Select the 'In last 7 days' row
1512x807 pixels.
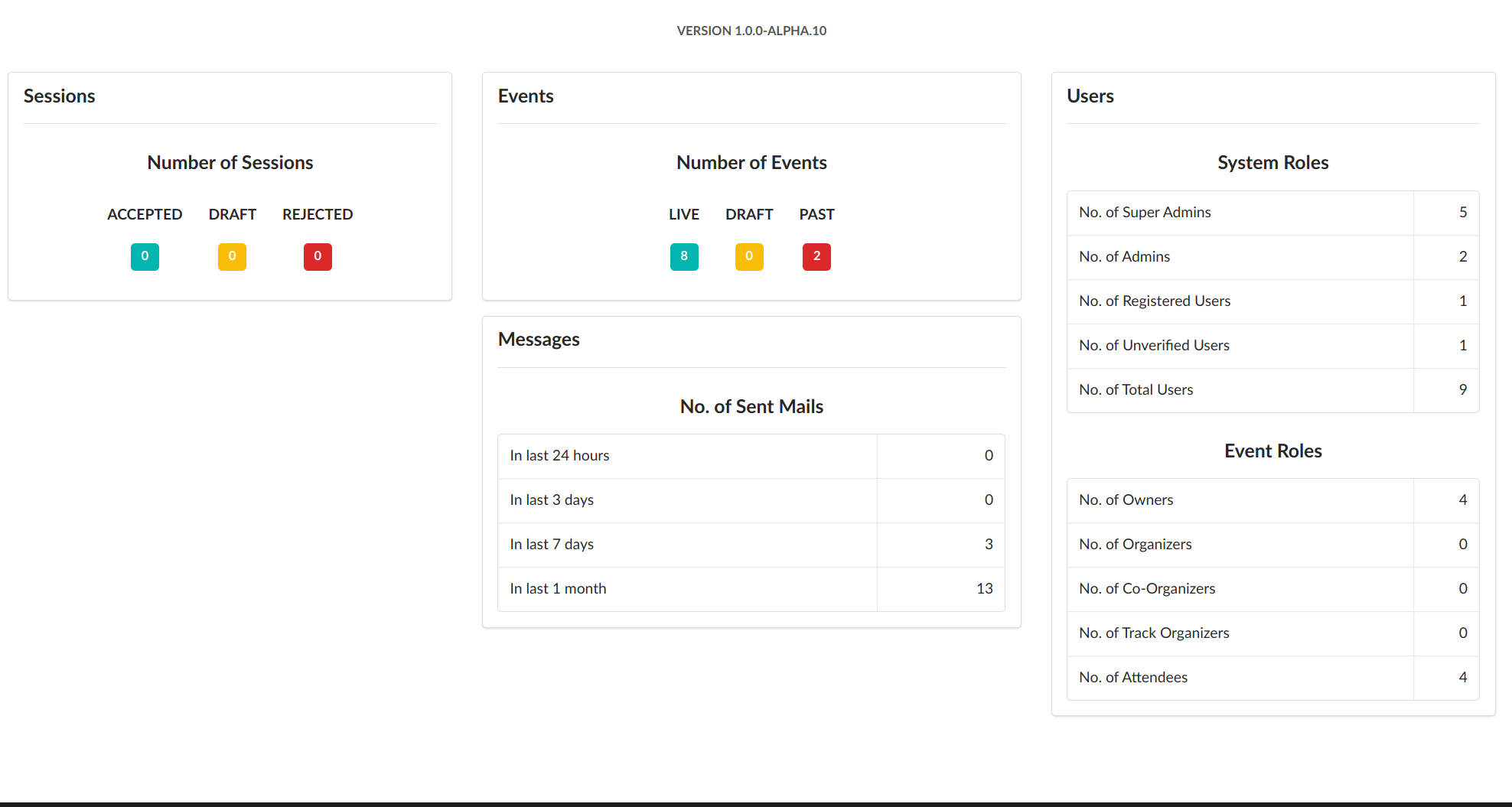coord(751,545)
